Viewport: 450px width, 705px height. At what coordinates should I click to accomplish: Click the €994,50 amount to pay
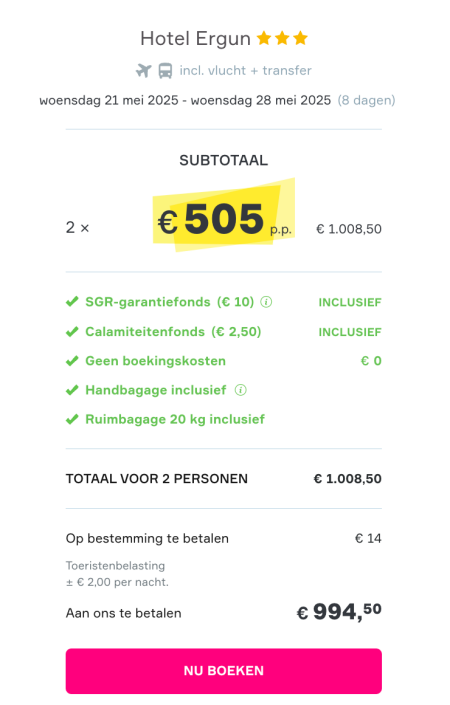(x=339, y=612)
